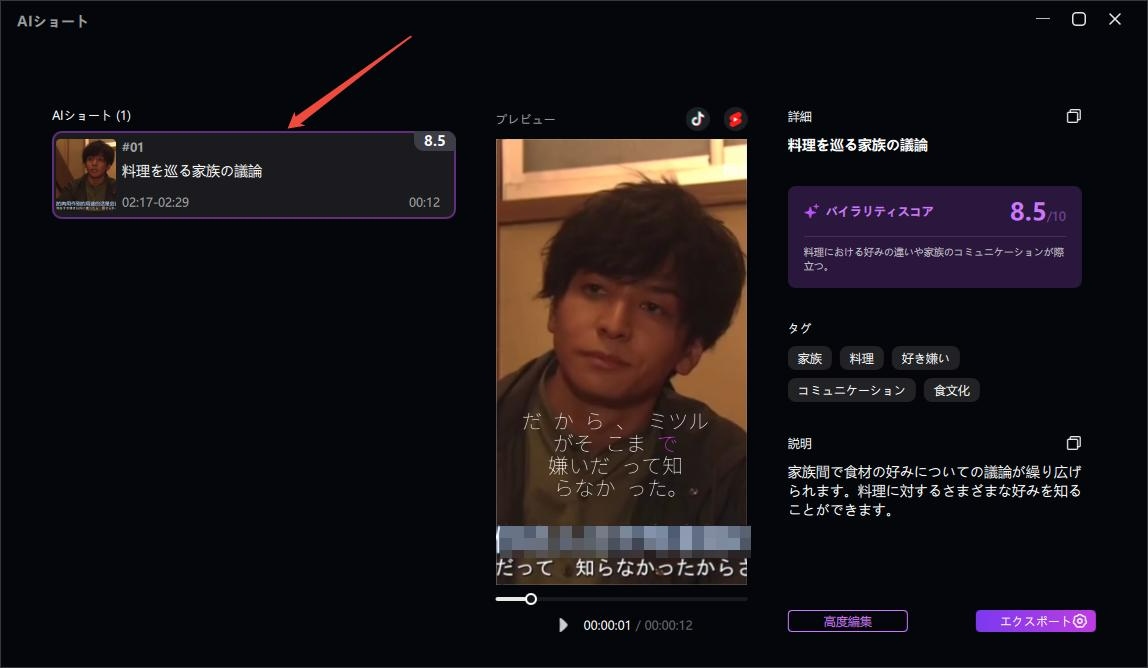Copy the description using the 説明 copy icon
Screen dimensions: 1148x668
click(x=1074, y=443)
